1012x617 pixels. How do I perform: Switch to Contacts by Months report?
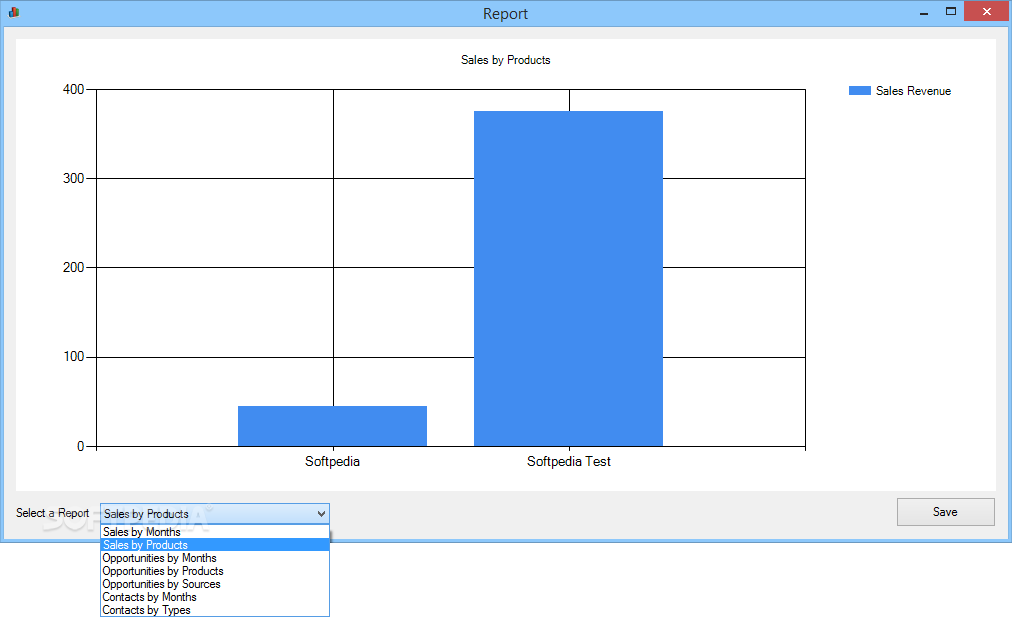(x=215, y=597)
